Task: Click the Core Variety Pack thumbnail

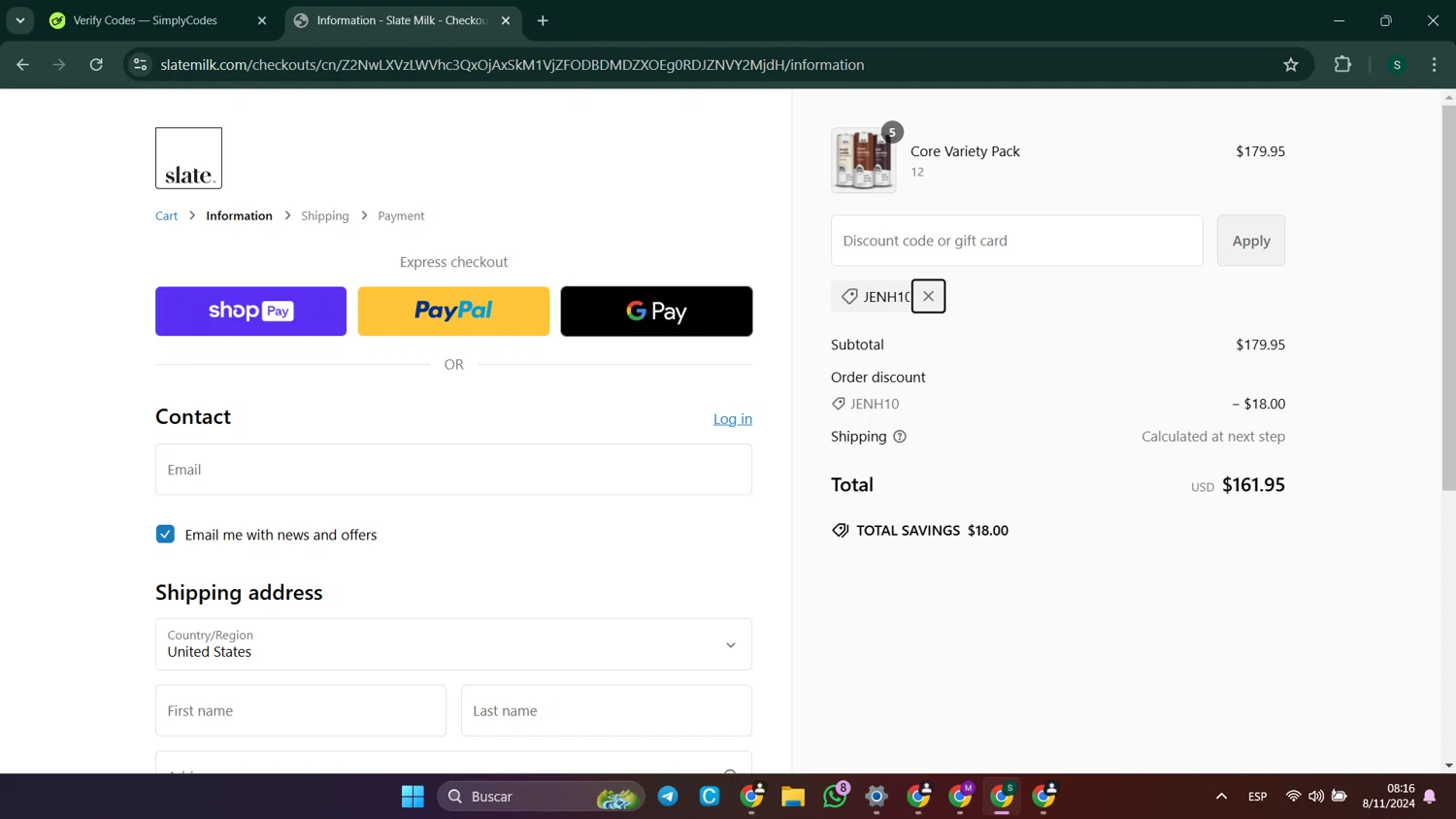Action: [863, 160]
